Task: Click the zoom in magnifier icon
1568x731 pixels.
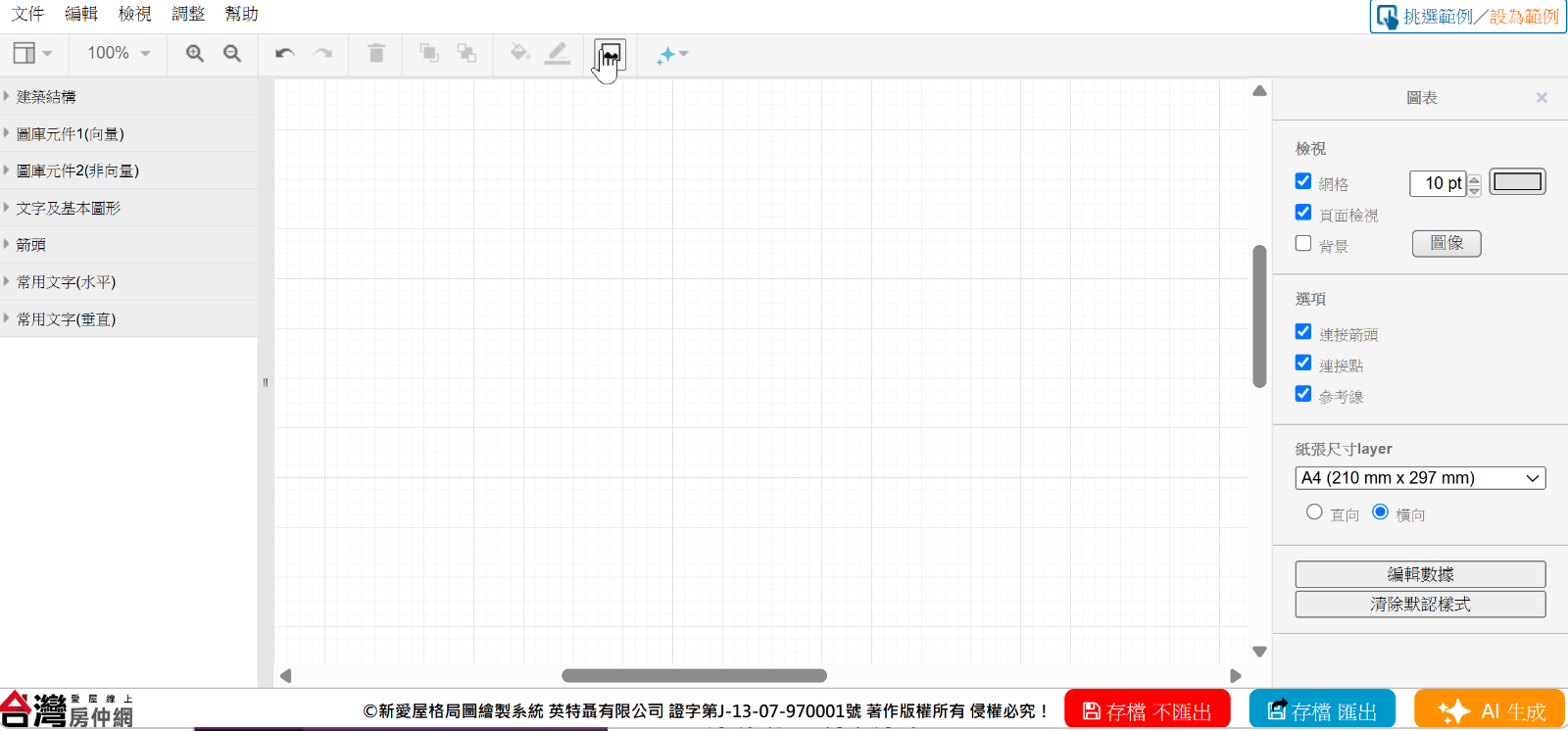Action: pyautogui.click(x=195, y=53)
